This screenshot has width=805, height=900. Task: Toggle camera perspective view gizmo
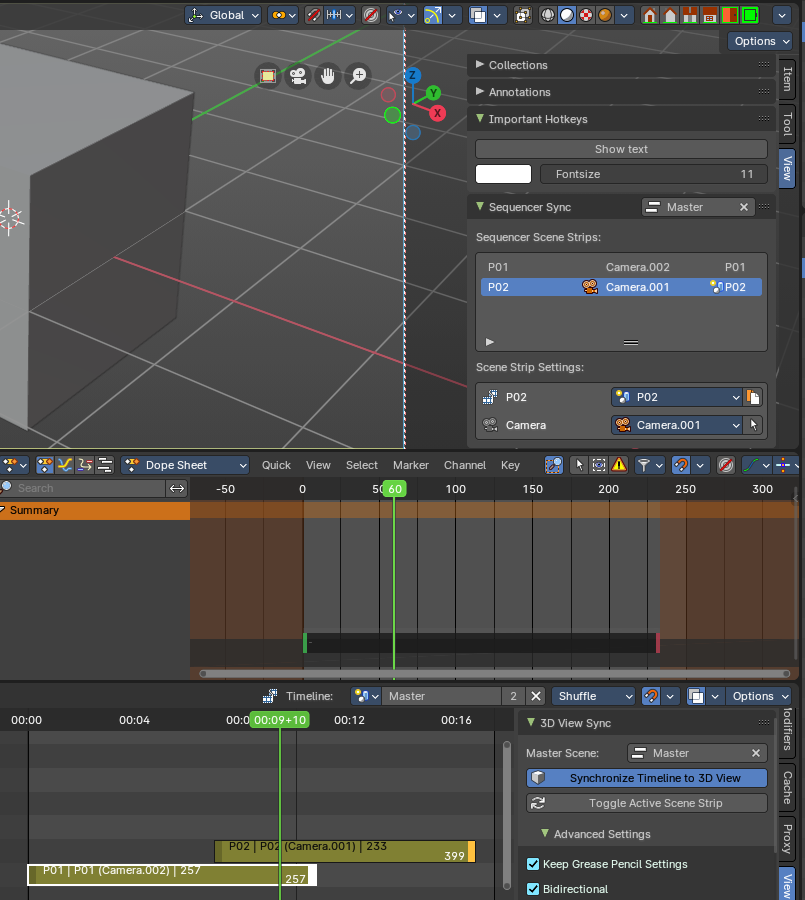point(297,76)
